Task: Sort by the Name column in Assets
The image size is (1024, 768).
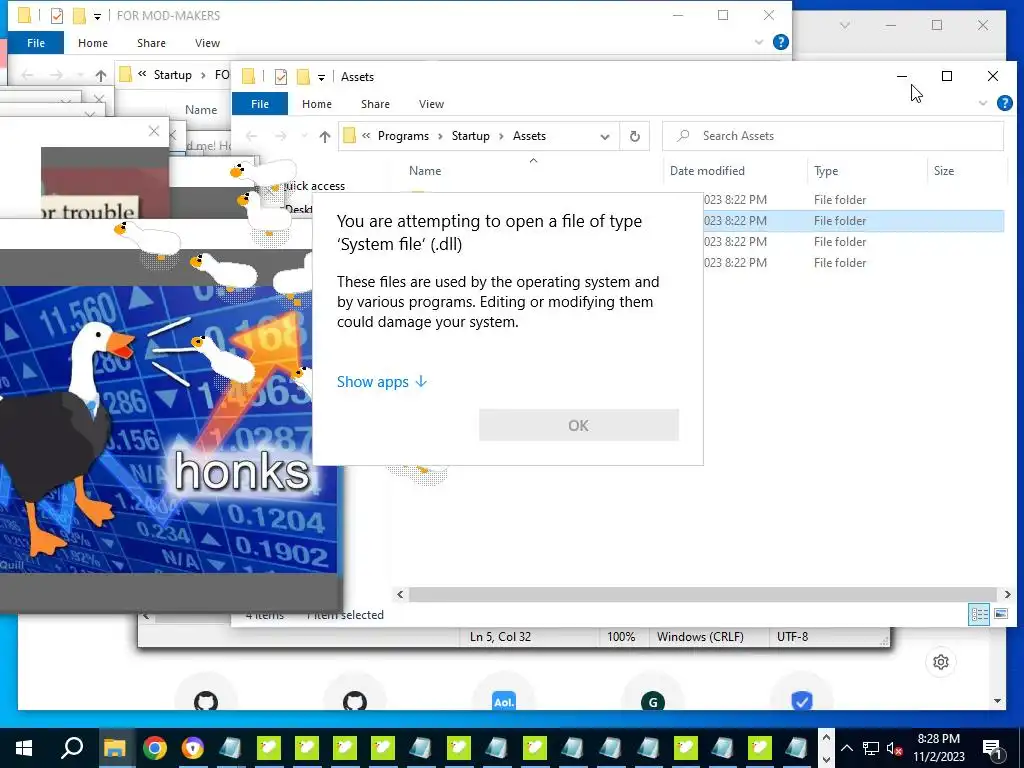Action: click(x=424, y=170)
